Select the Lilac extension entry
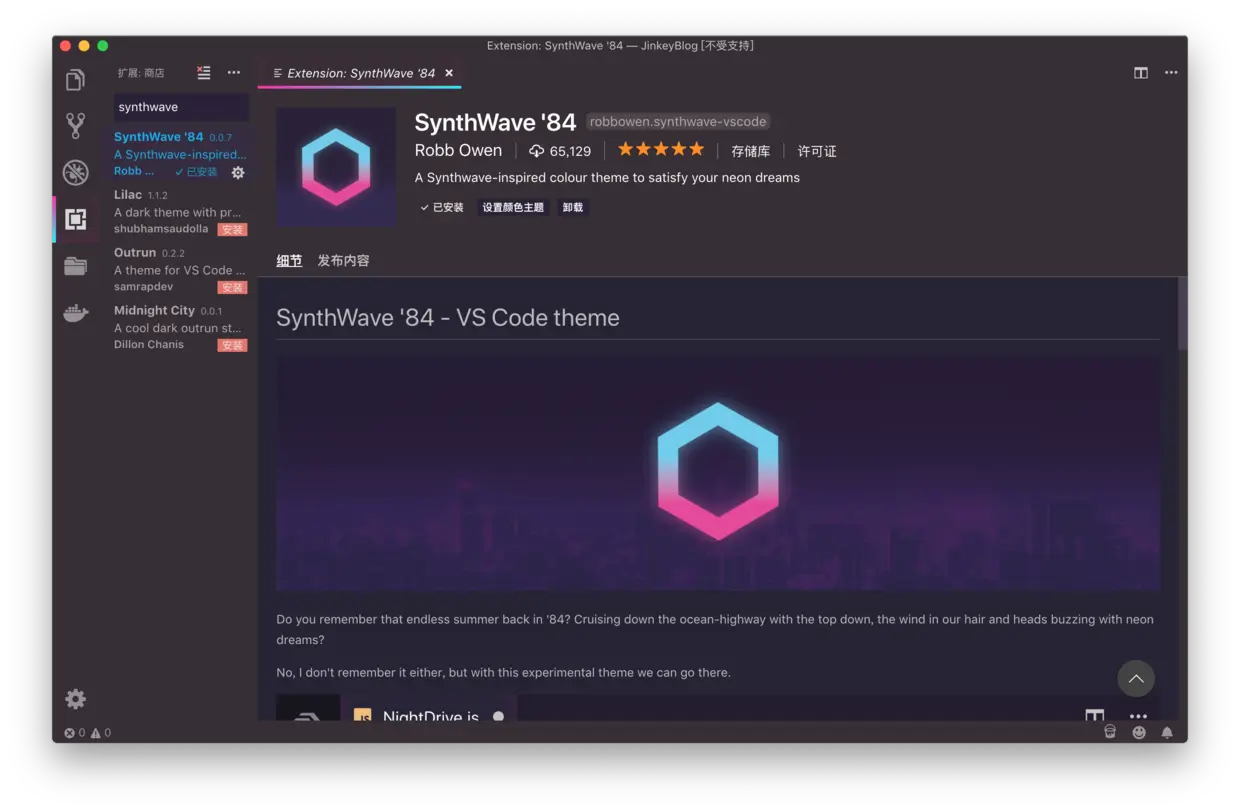1240x812 pixels. click(x=180, y=212)
